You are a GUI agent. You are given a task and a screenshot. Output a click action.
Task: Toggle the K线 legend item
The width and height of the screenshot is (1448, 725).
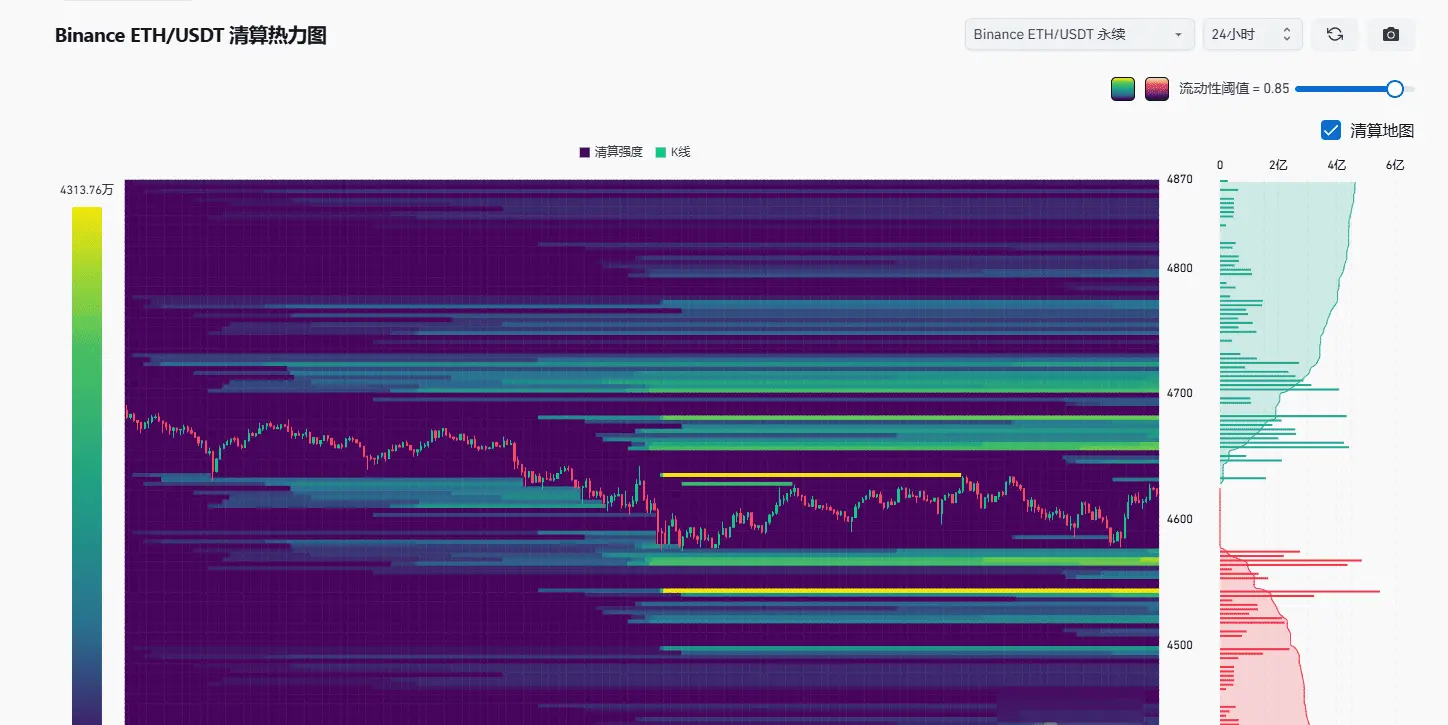pyautogui.click(x=673, y=152)
